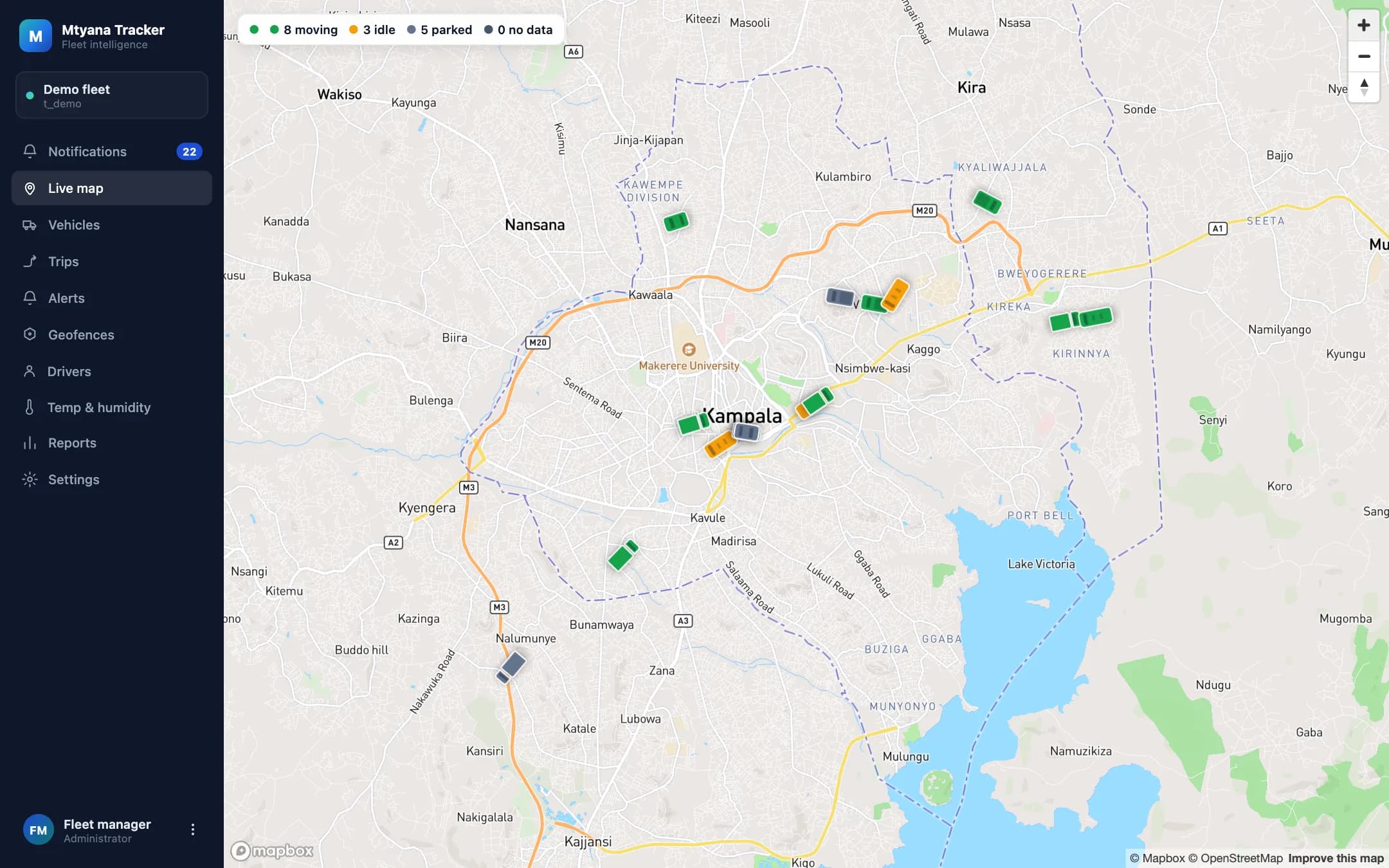The height and width of the screenshot is (868, 1389).
Task: Click the Temp & humidity thermometer icon
Action: (x=30, y=407)
